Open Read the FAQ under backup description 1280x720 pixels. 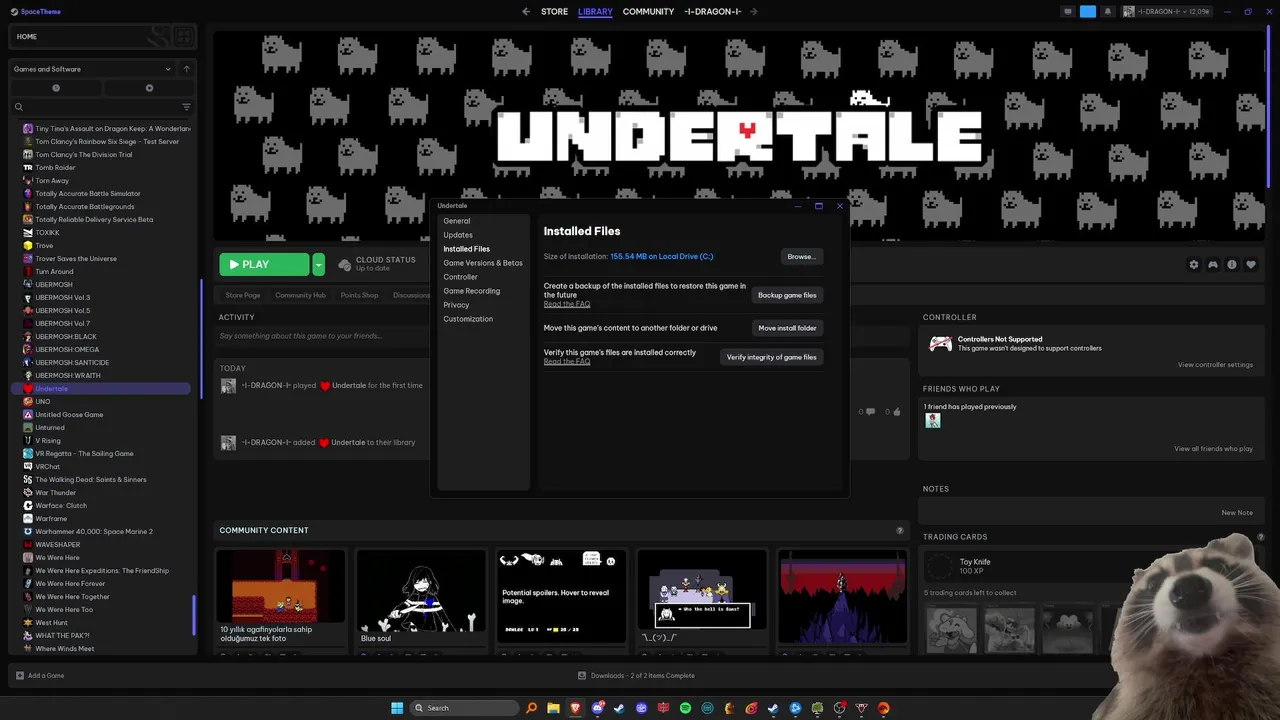[x=567, y=304]
